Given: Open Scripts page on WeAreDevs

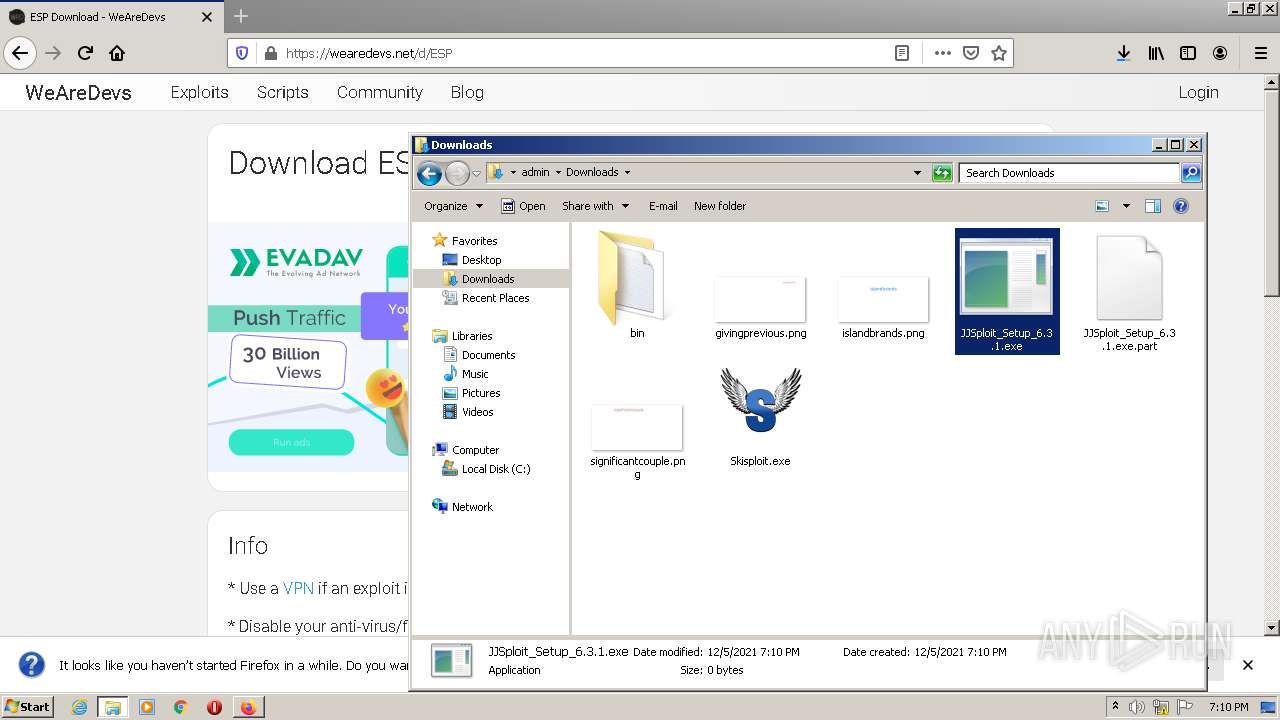Looking at the screenshot, I should [x=282, y=92].
